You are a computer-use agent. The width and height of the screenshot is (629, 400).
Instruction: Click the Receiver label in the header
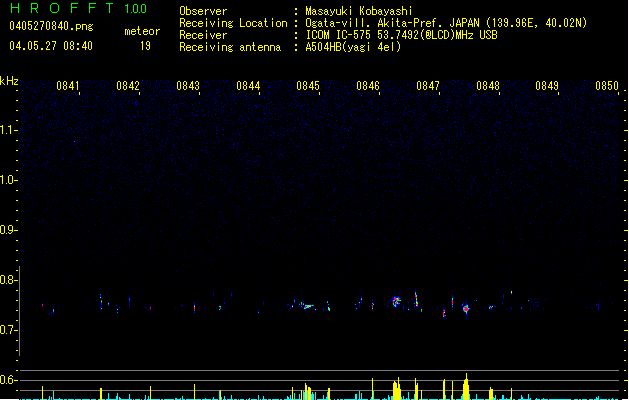(203, 35)
